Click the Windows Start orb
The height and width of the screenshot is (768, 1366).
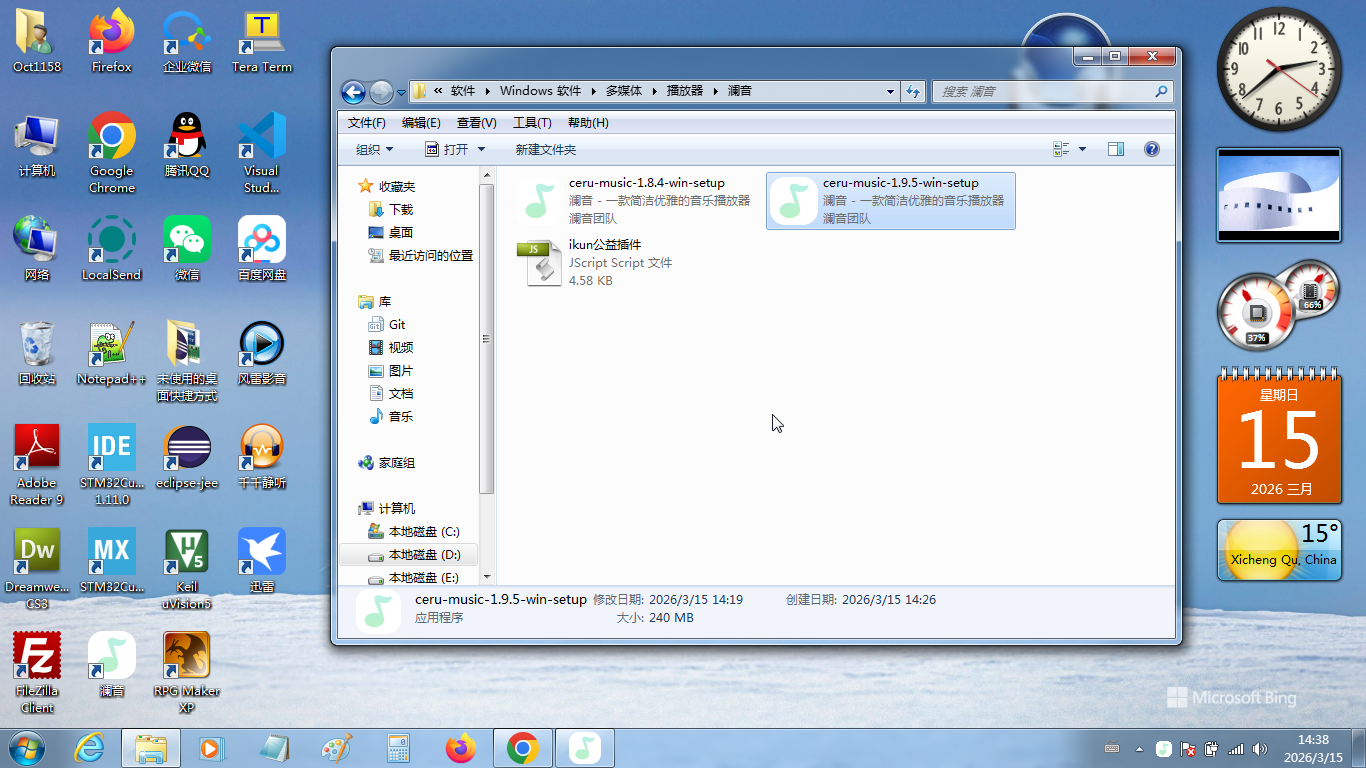[27, 747]
